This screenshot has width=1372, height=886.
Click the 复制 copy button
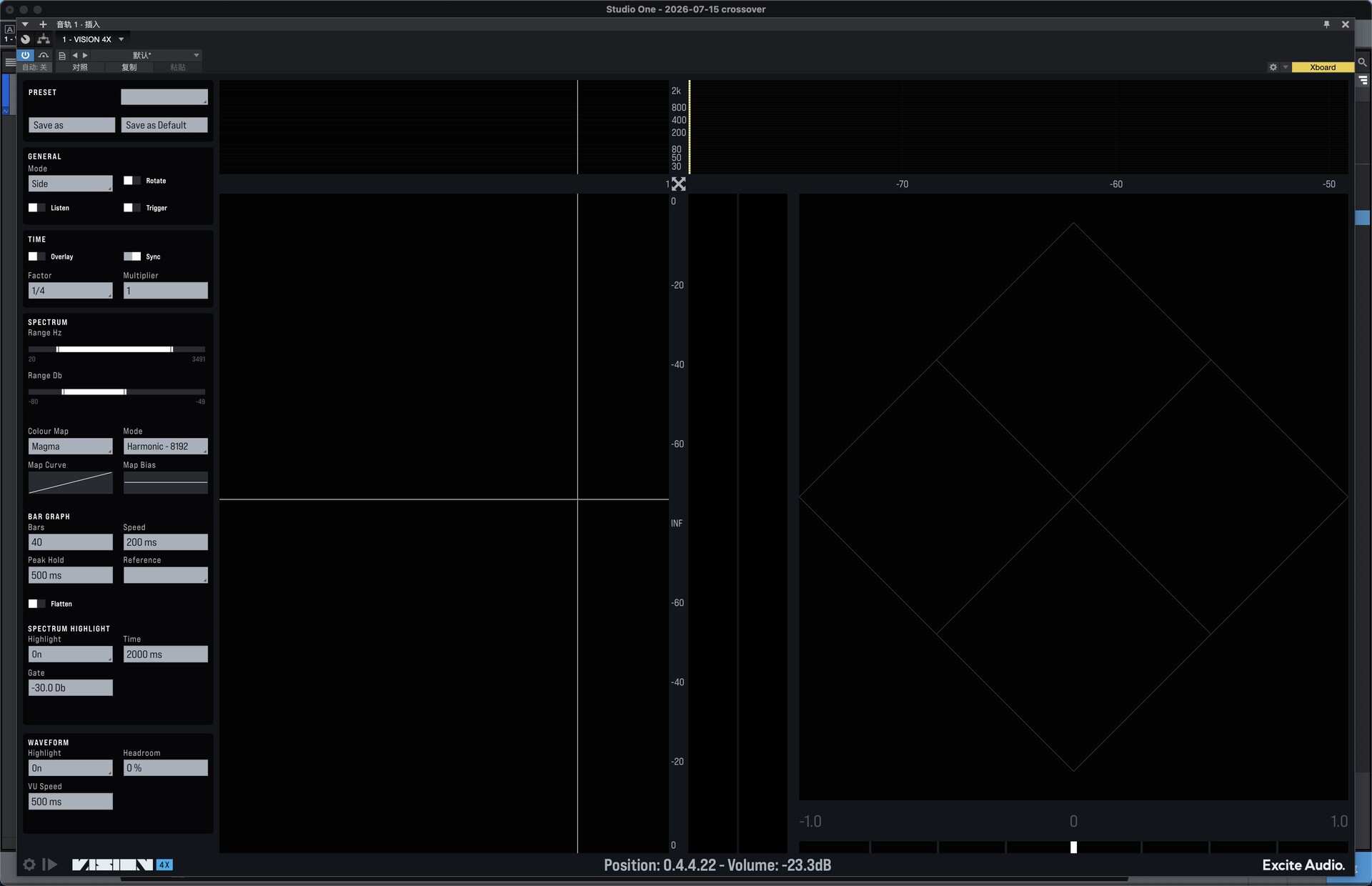[129, 67]
